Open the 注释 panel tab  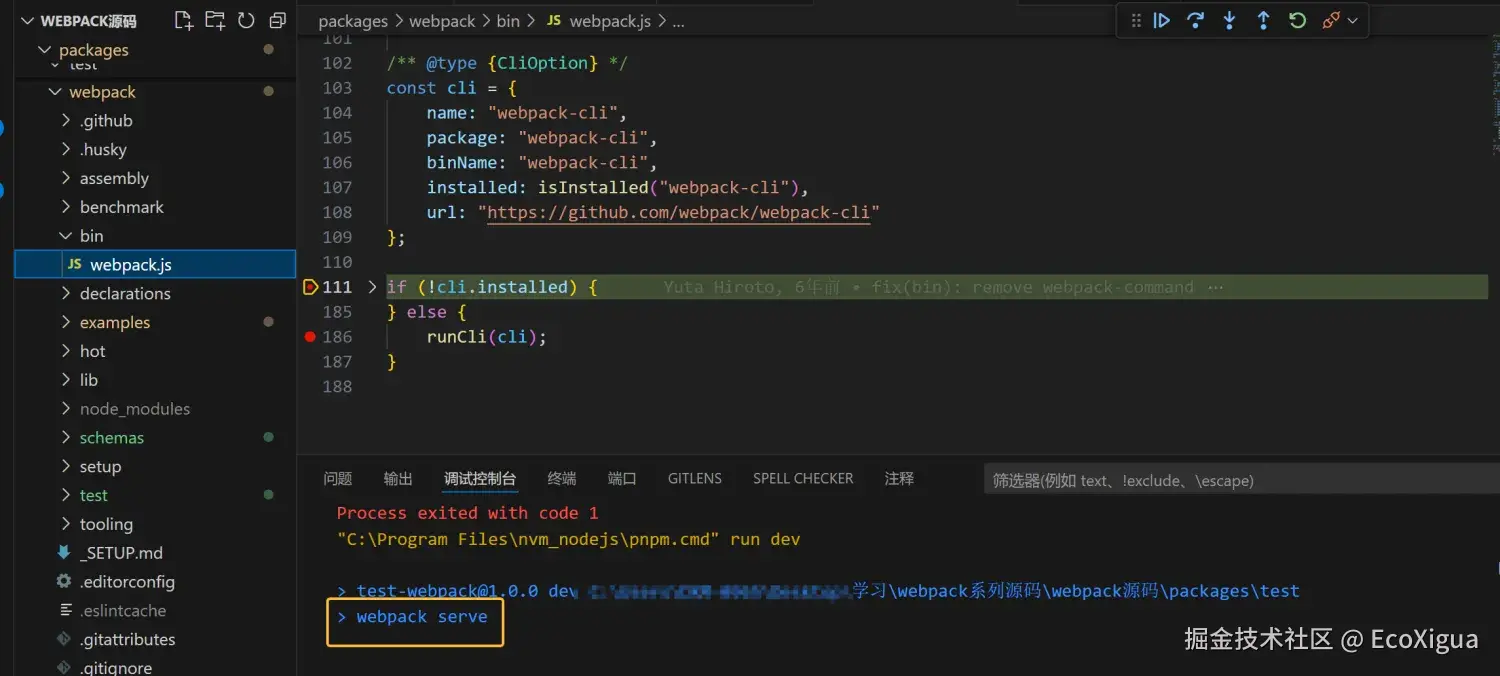tap(899, 479)
